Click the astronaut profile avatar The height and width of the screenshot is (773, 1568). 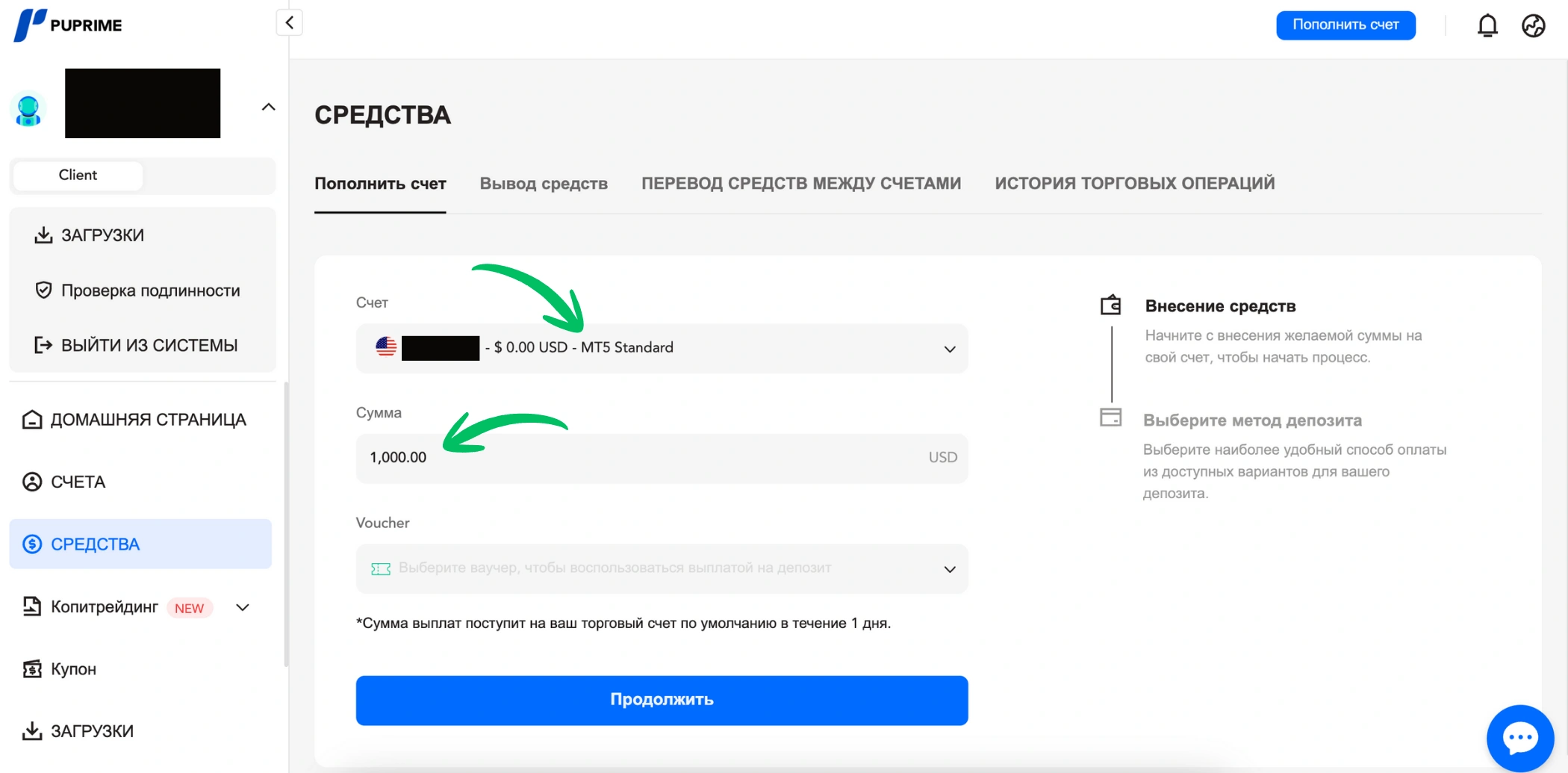coord(29,109)
